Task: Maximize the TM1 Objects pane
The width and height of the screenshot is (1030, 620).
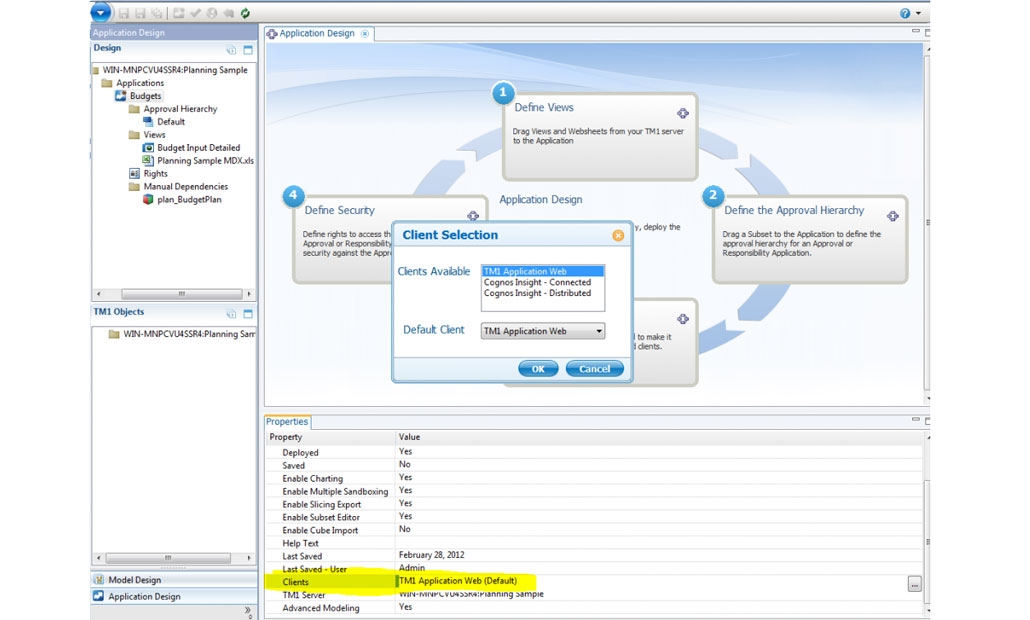Action: point(248,314)
